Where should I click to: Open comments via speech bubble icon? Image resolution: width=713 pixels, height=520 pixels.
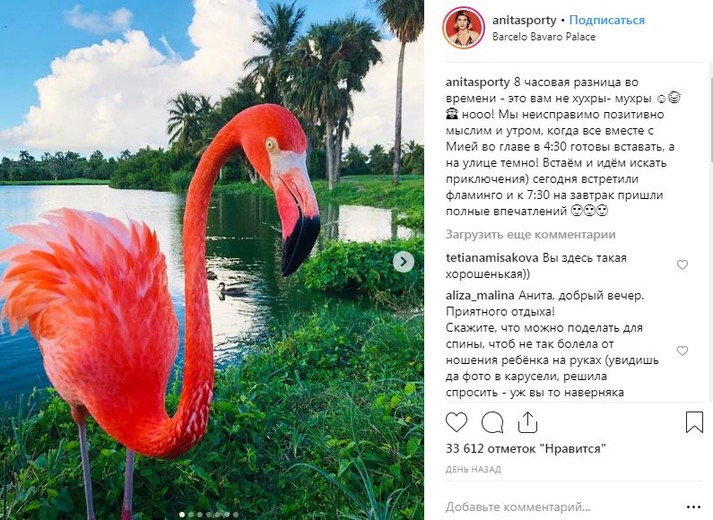[x=492, y=422]
